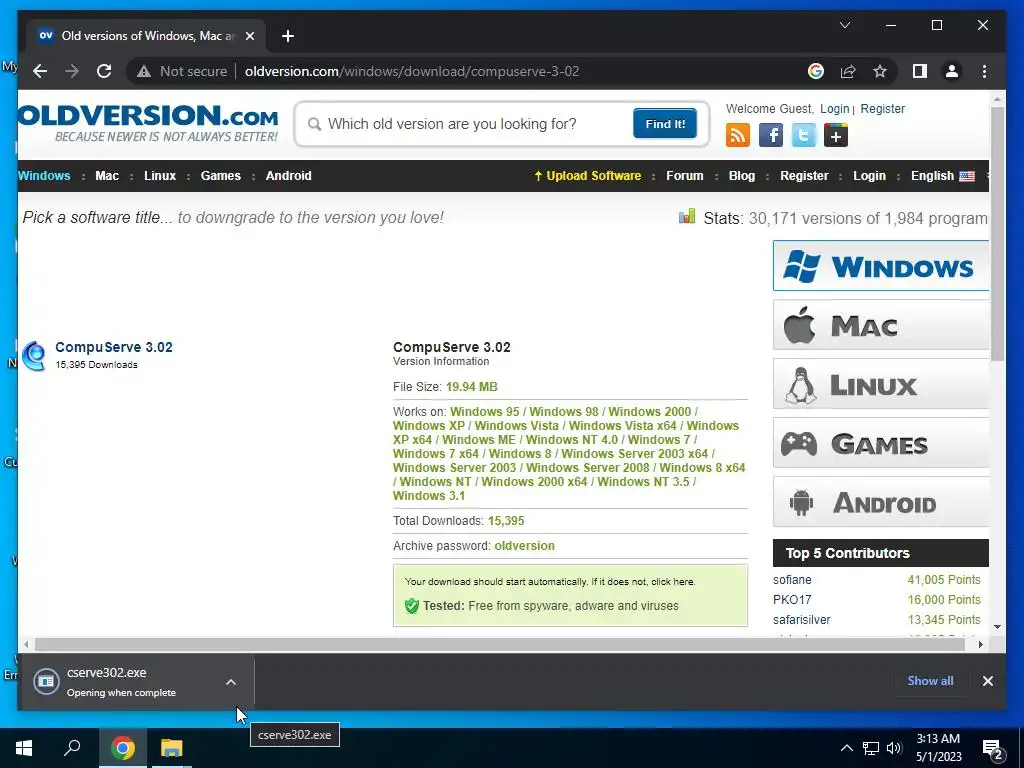Show hidden tray icons chevron
Viewport: 1024px width, 768px height.
(x=846, y=748)
